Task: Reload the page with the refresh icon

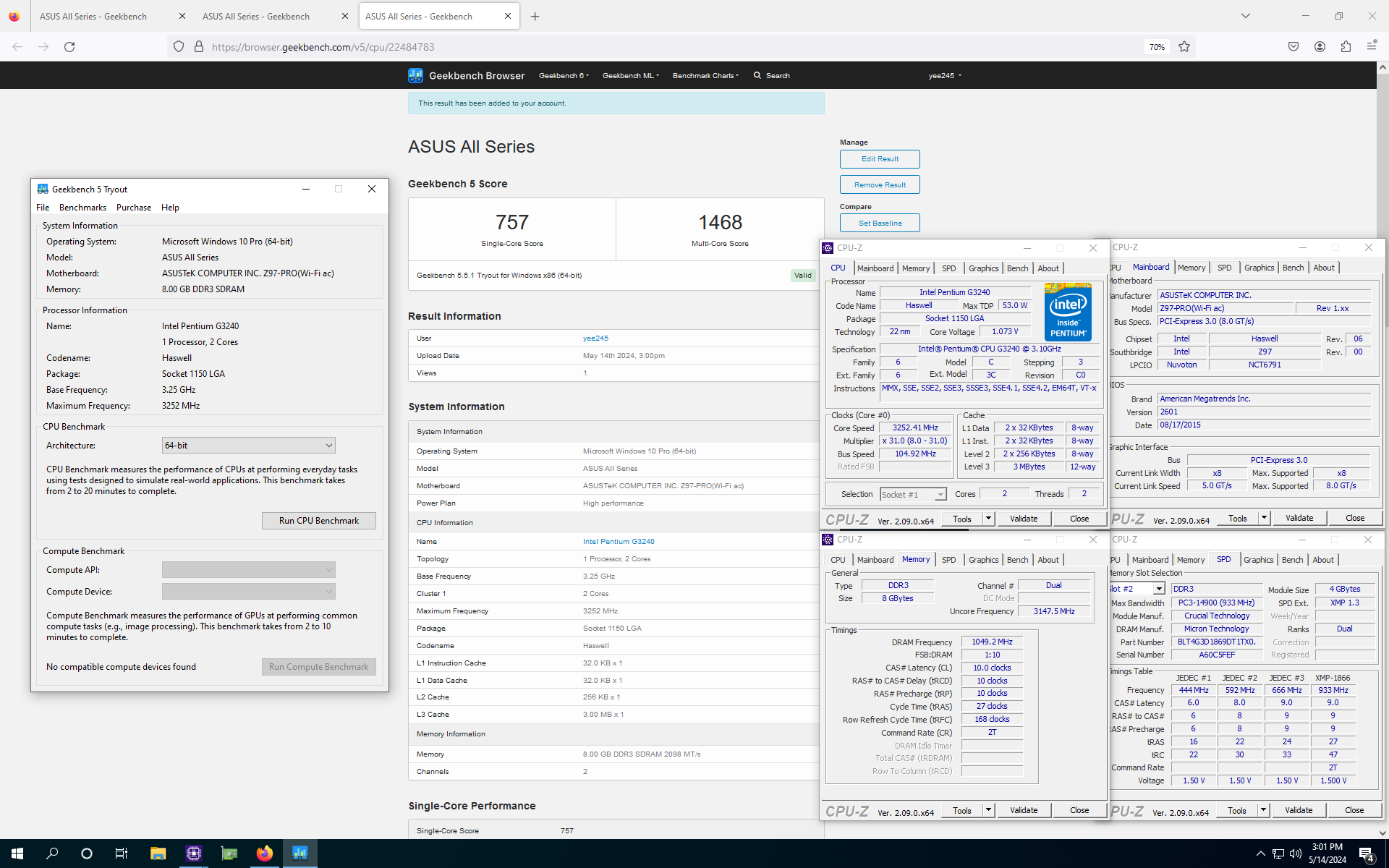Action: pyautogui.click(x=69, y=47)
